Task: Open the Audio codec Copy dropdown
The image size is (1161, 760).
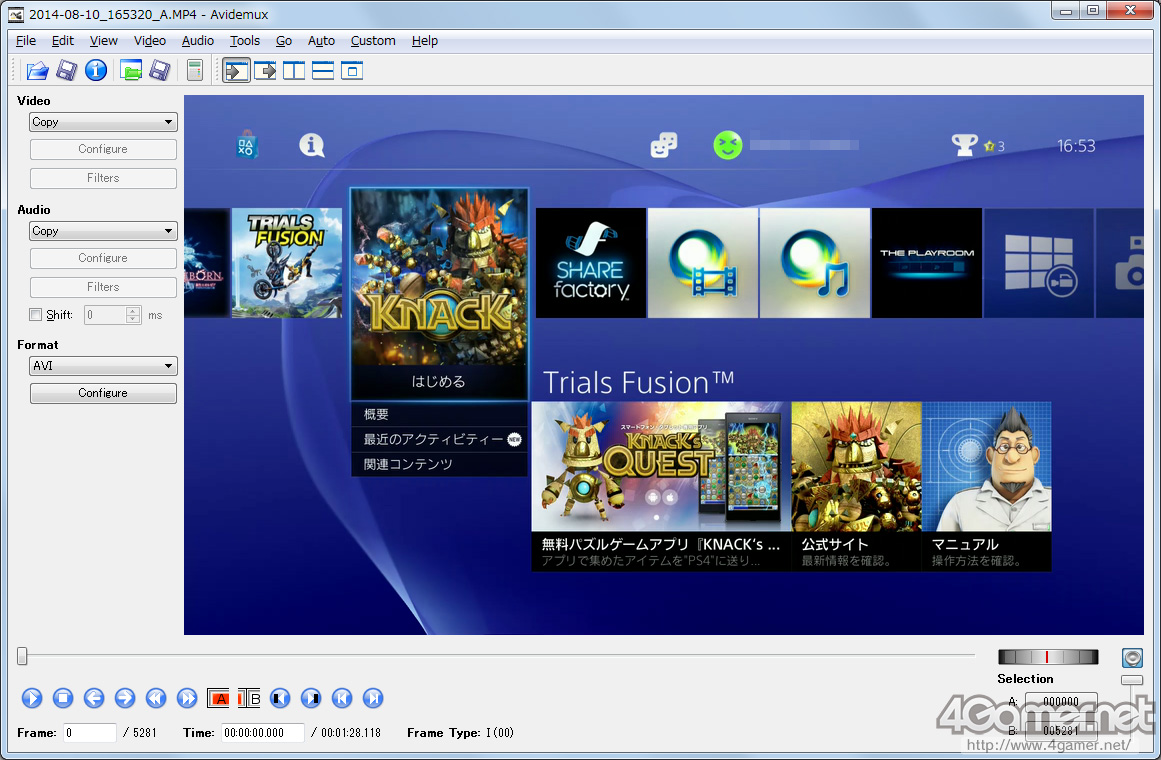Action: [103, 231]
